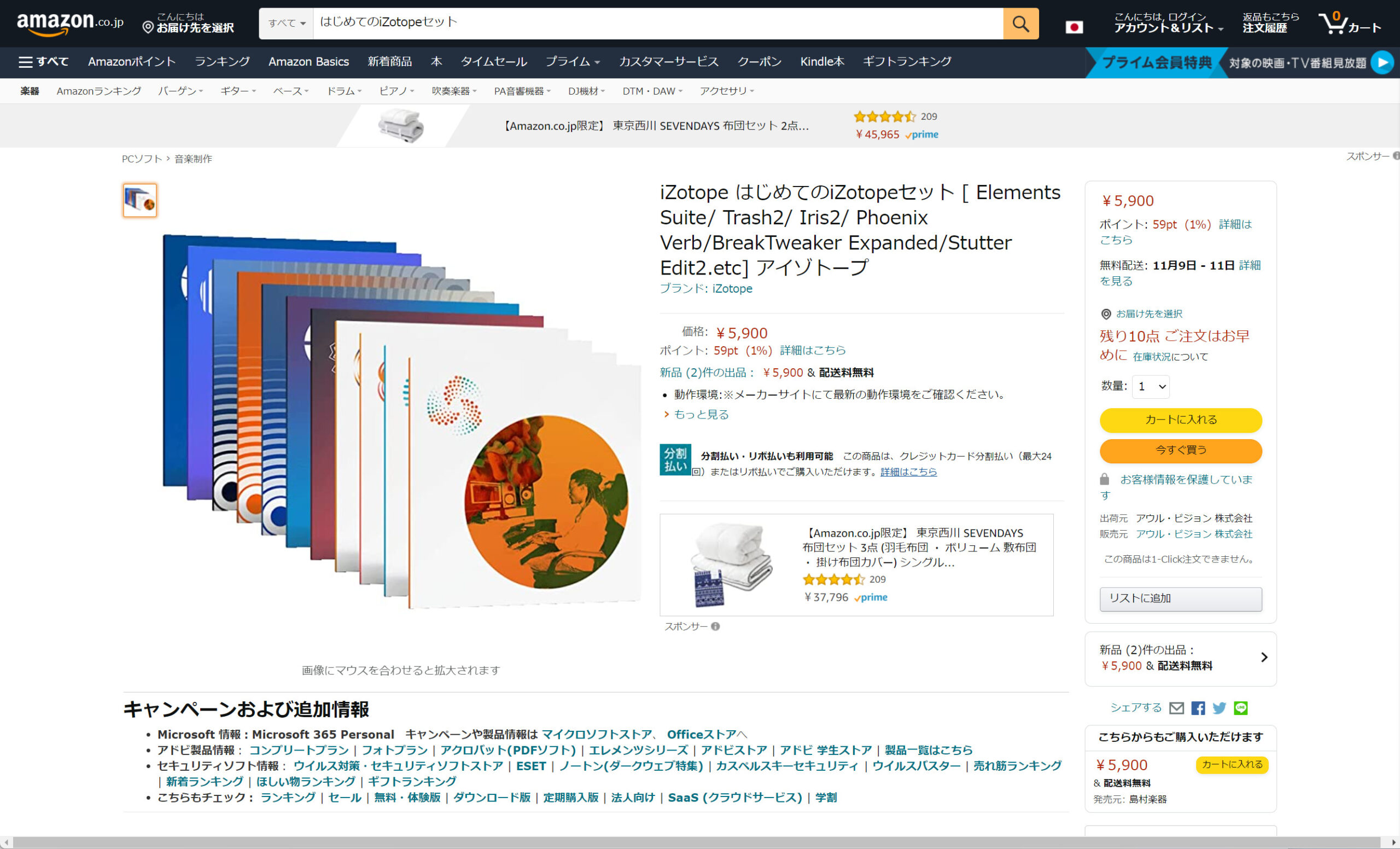Open futon ad thumbnail in top banner
The image size is (1400, 849).
(x=401, y=126)
